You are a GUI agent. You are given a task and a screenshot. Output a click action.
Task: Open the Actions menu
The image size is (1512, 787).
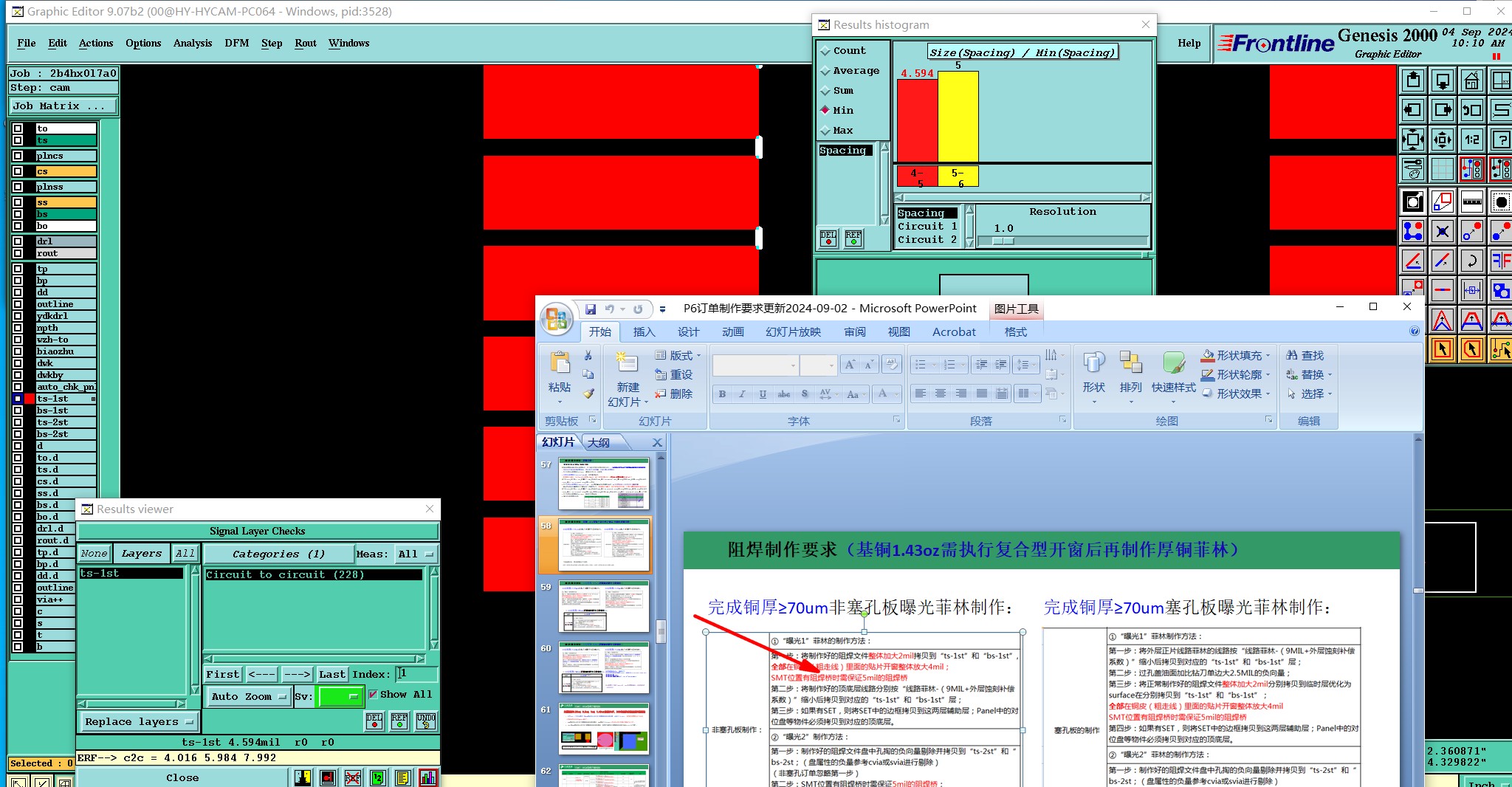point(96,44)
